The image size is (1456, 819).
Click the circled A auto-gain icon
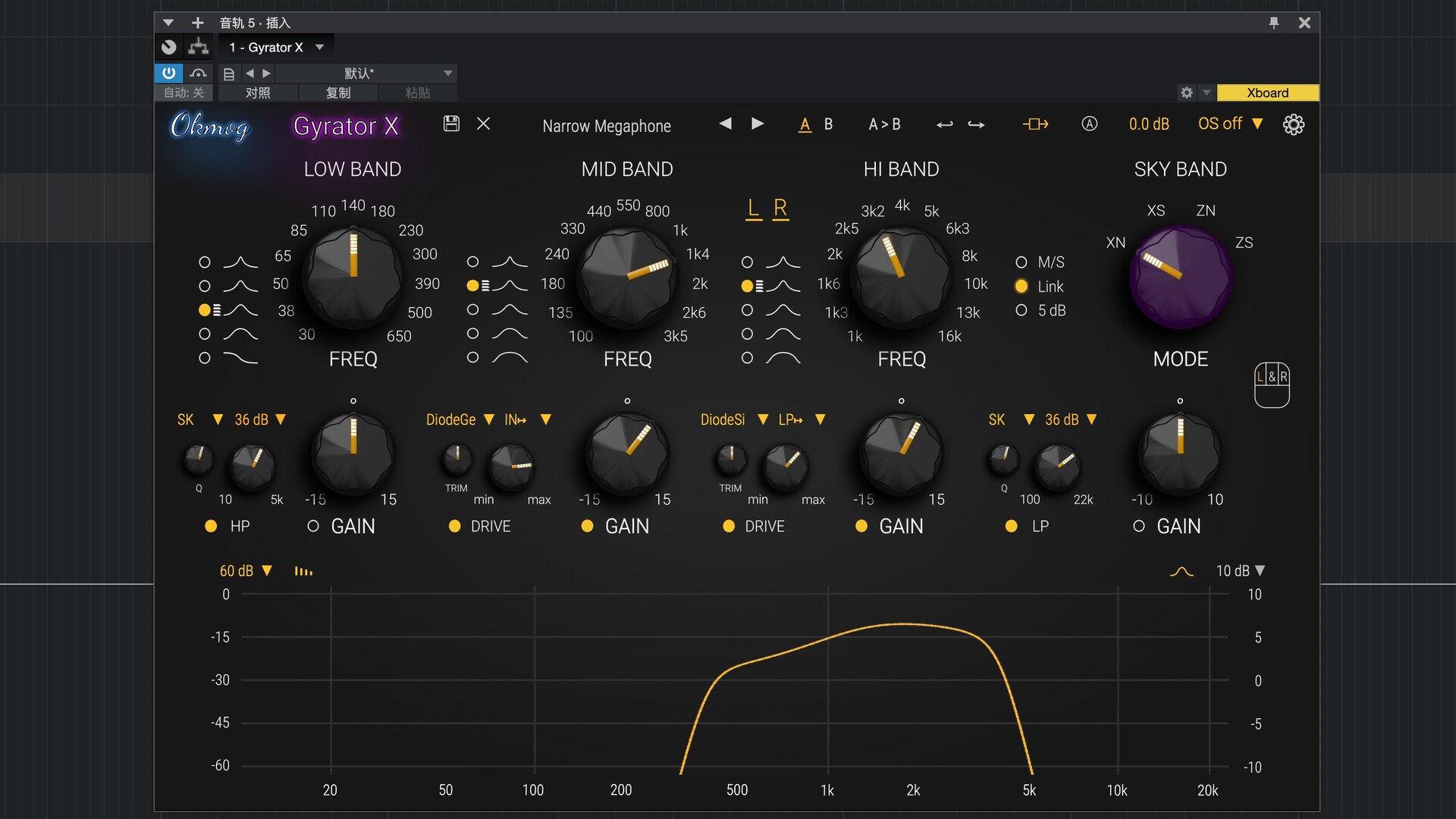pos(1089,124)
